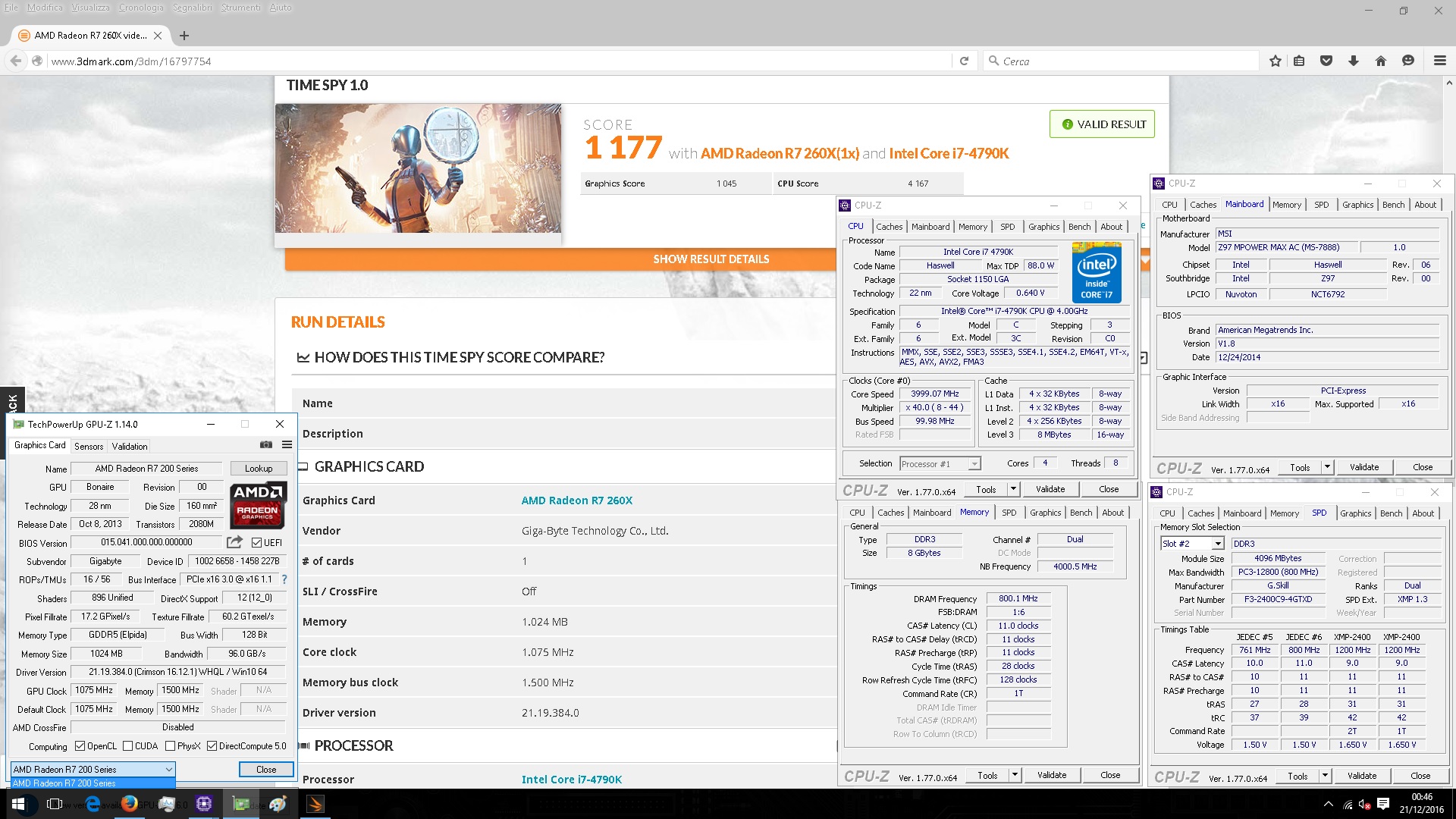
Task: Click the Close button in GPU-Z
Action: (266, 769)
